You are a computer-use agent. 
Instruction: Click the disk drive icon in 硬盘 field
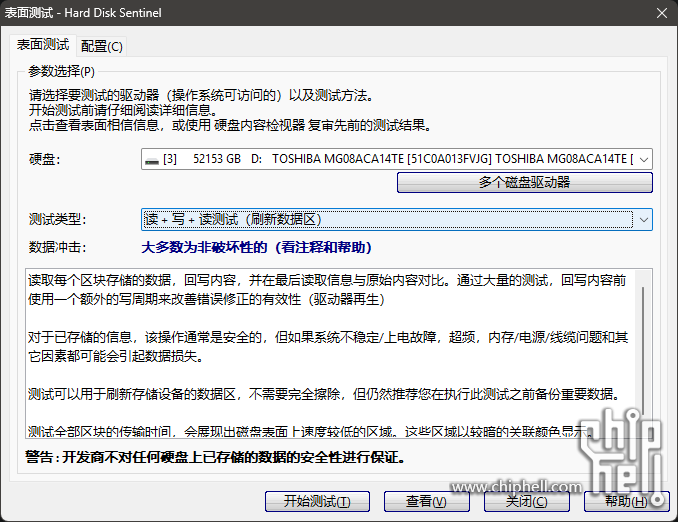[152, 160]
